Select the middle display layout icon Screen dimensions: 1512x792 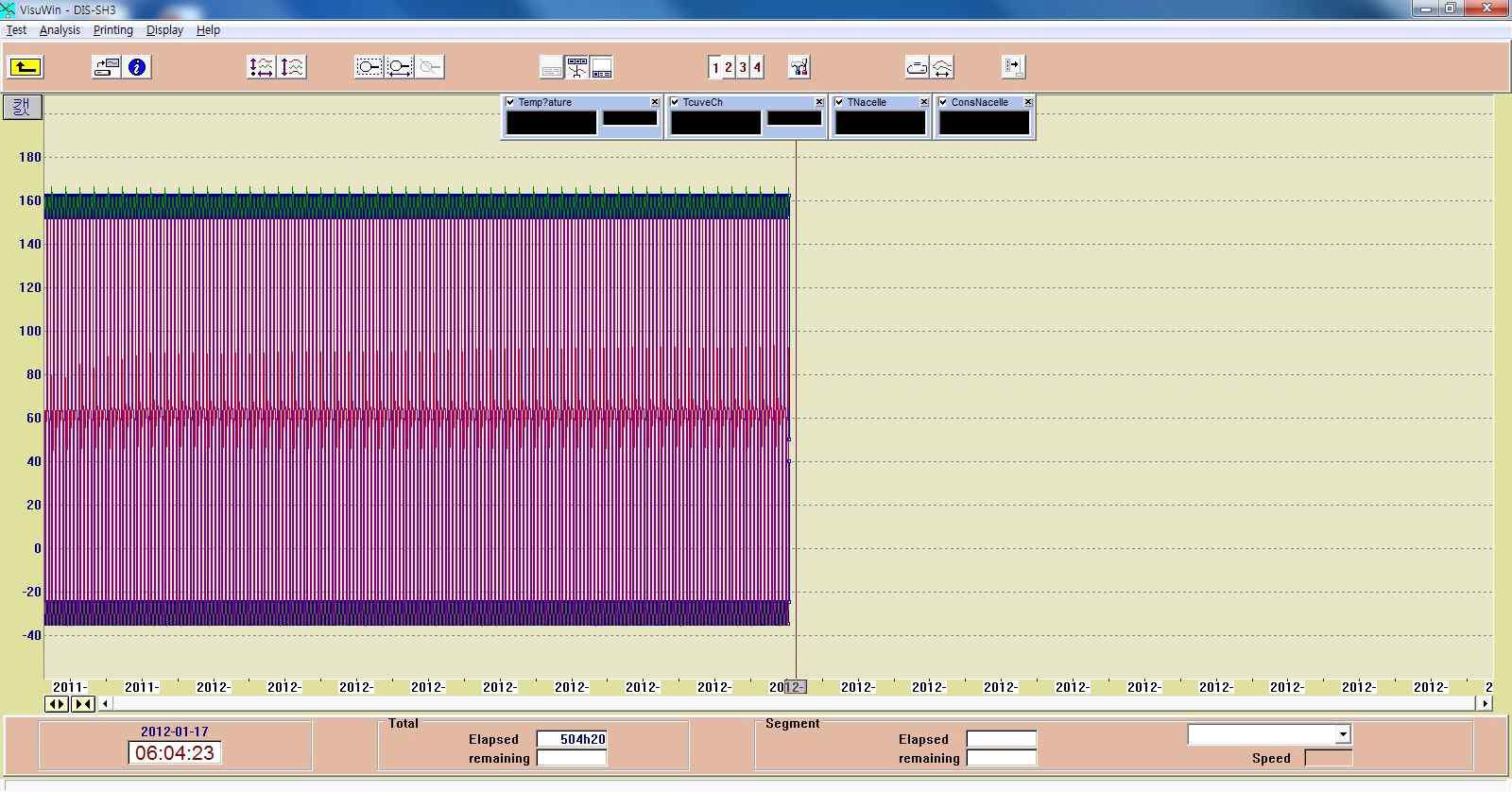coord(576,67)
